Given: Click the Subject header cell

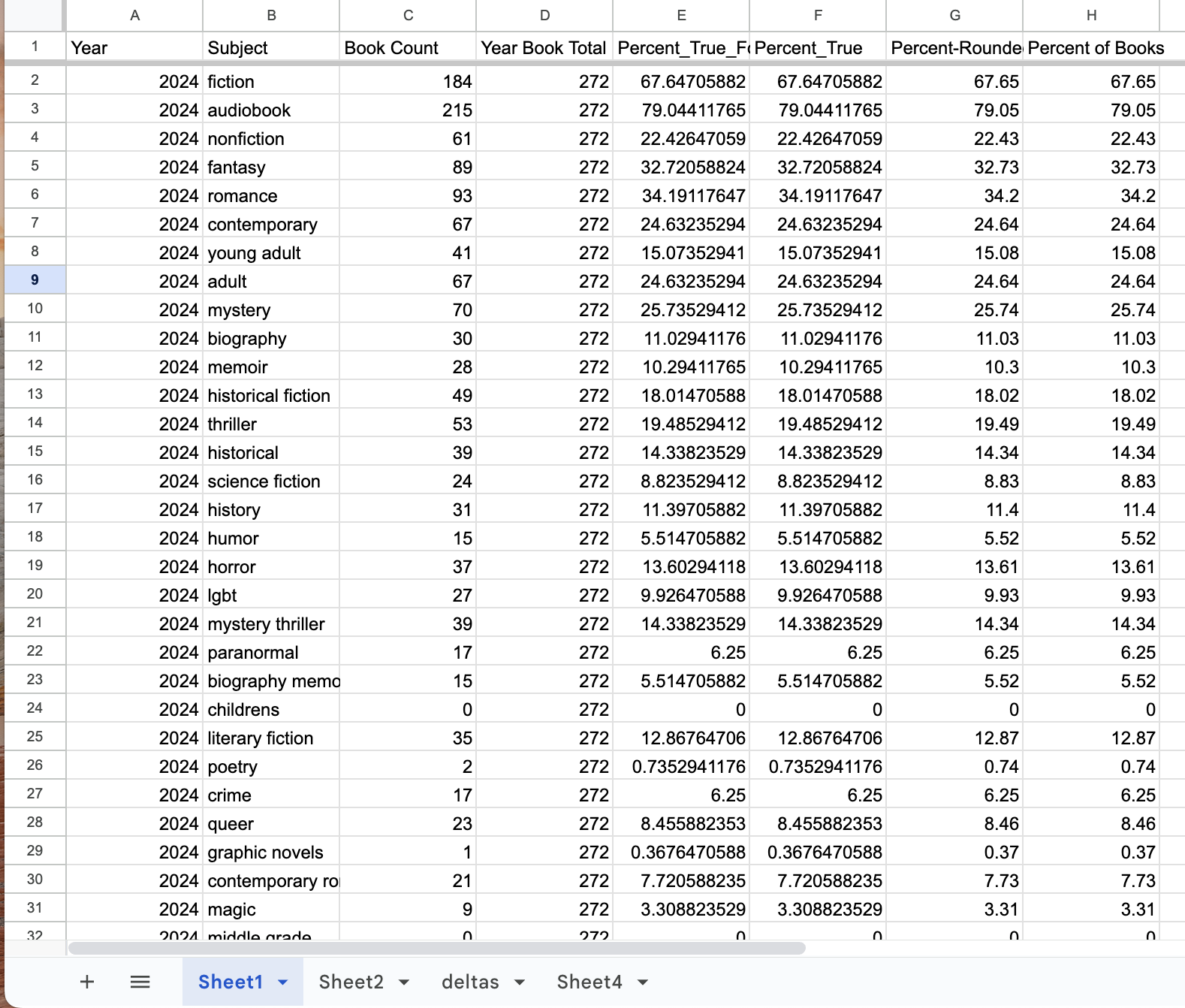Looking at the screenshot, I should [271, 47].
